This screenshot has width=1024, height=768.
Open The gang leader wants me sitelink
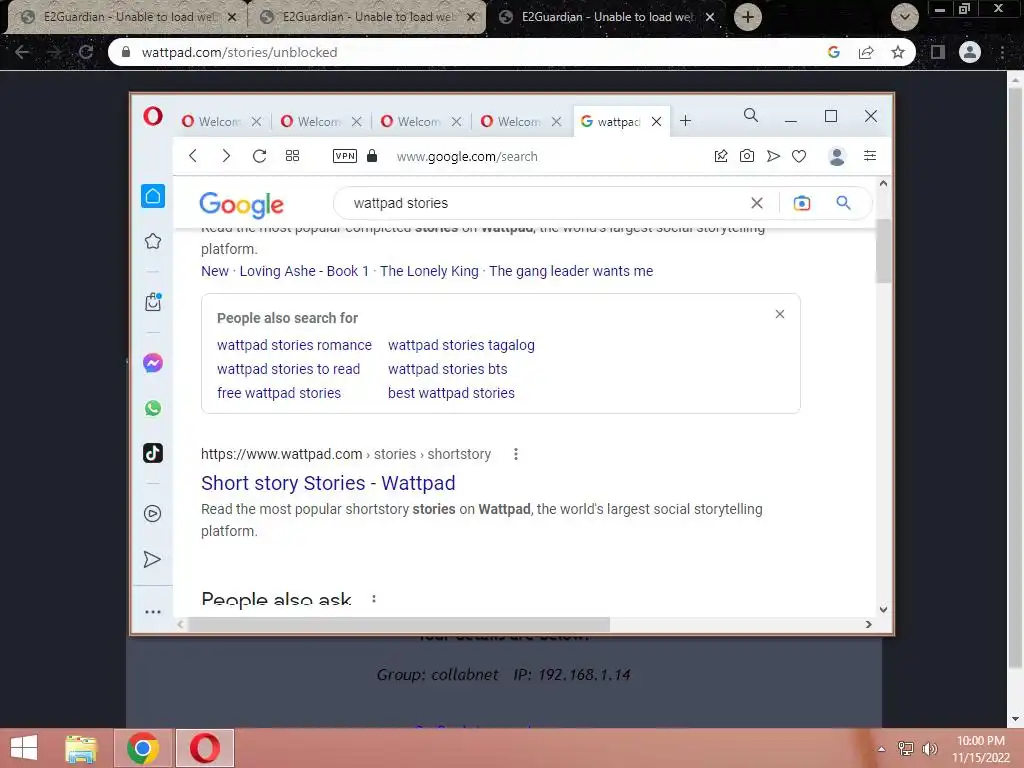(x=571, y=271)
